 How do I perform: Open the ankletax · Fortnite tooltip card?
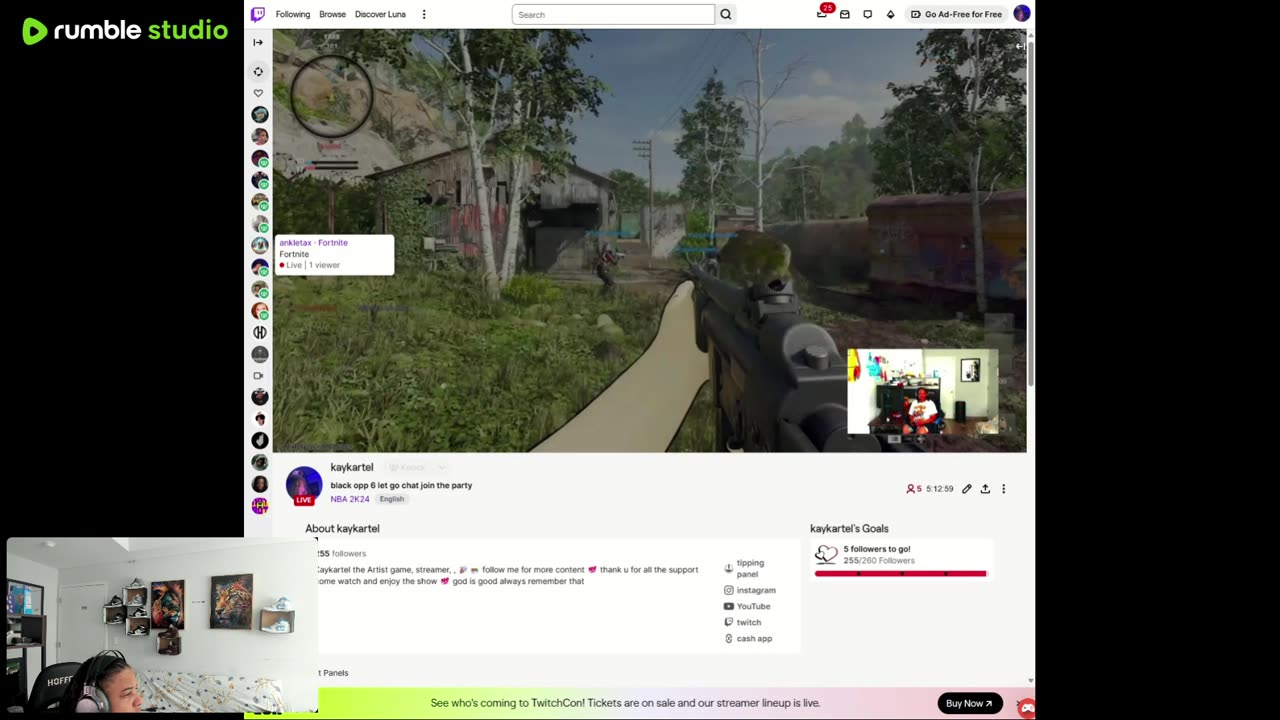(x=334, y=254)
